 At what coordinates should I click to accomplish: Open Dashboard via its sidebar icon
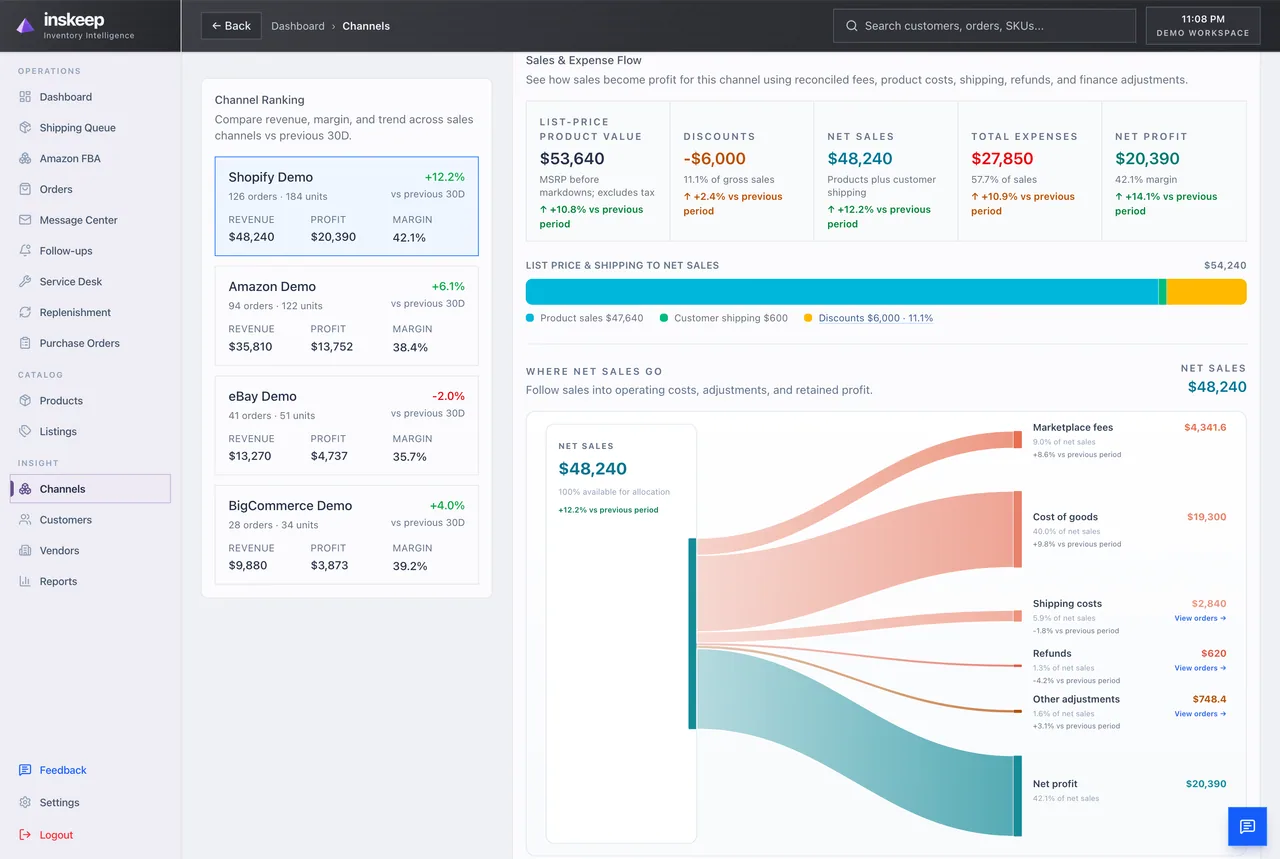(25, 97)
